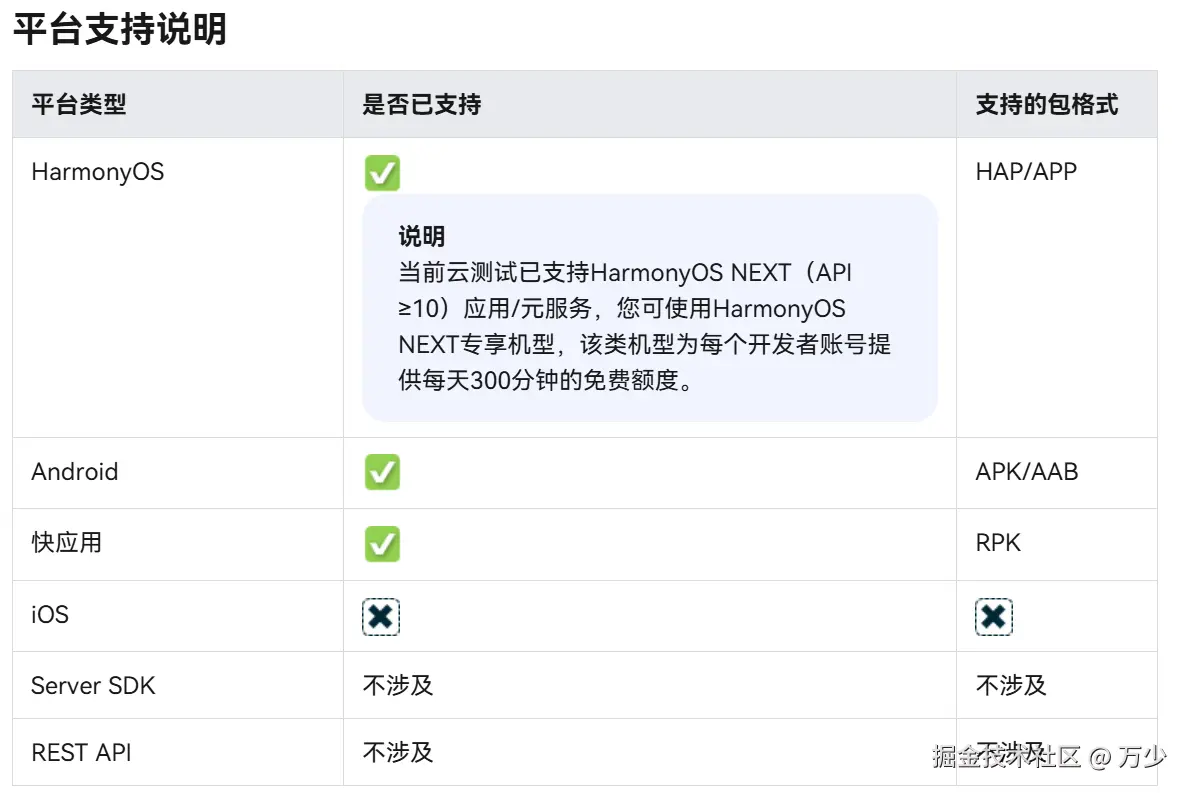
Task: Click the 说明 note title in HarmonyOS row
Action: click(x=422, y=238)
